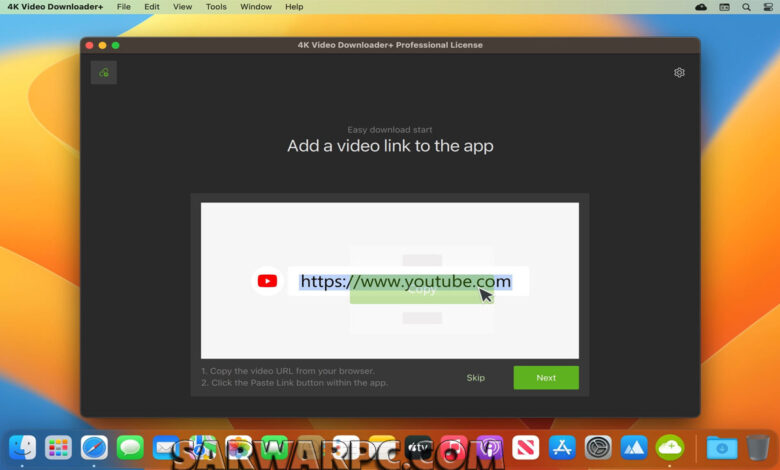
Task: Open the File menu
Action: [x=123, y=7]
